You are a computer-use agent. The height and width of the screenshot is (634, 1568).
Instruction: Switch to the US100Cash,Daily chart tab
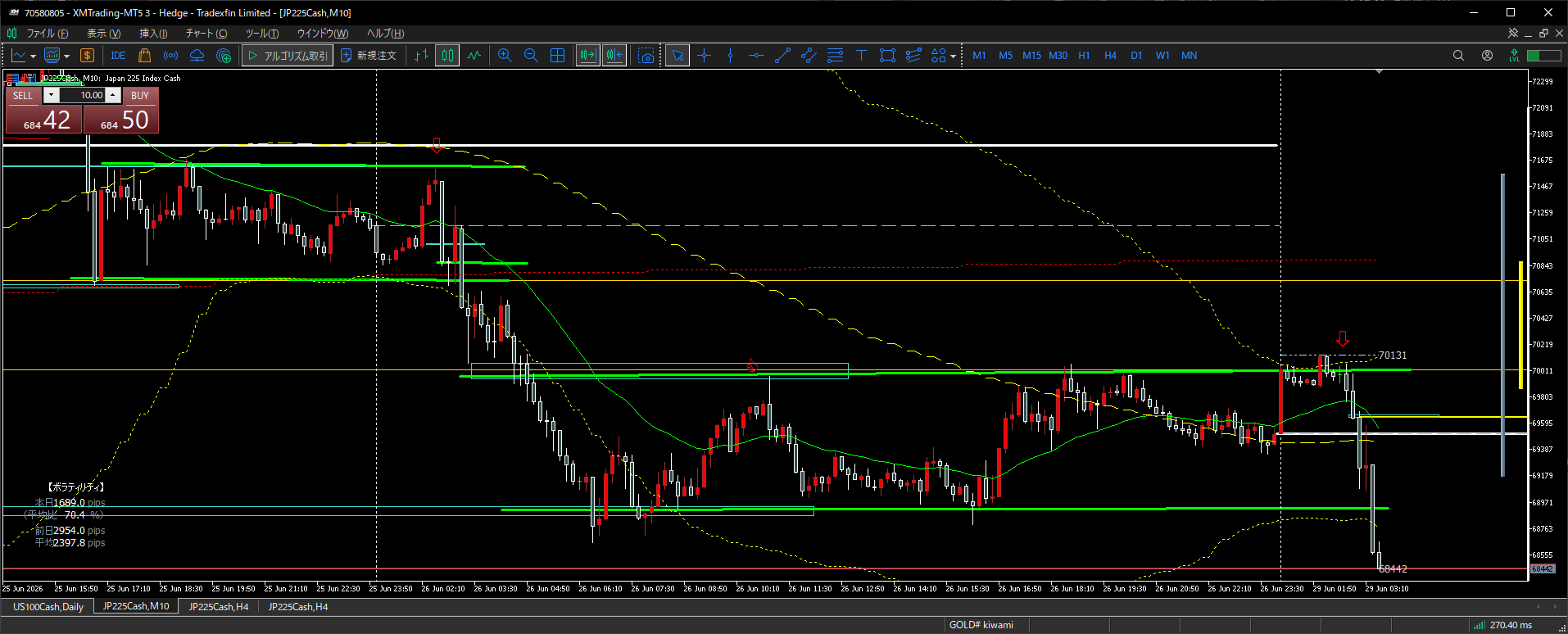tap(48, 607)
